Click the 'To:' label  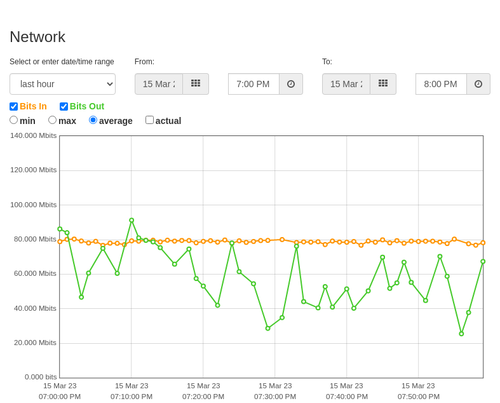tap(327, 62)
